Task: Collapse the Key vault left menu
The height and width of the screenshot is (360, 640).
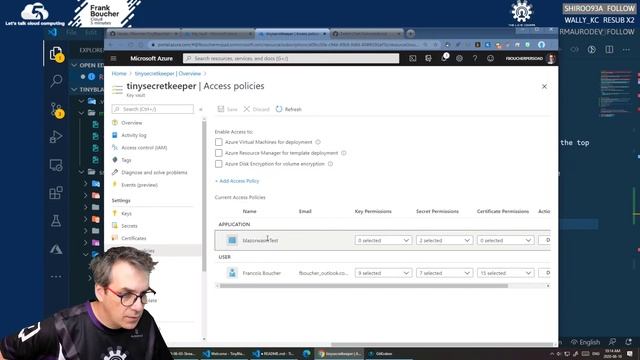Action: pyautogui.click(x=200, y=109)
